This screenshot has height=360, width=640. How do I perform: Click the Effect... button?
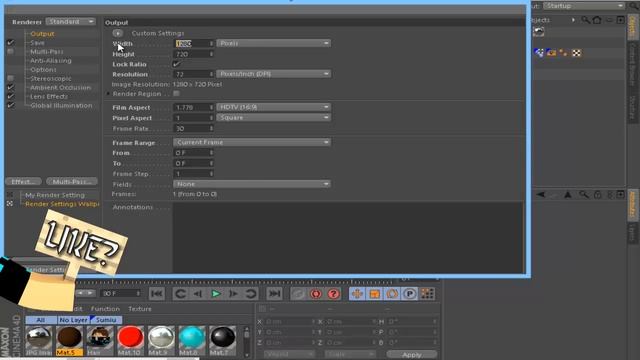[x=23, y=181]
